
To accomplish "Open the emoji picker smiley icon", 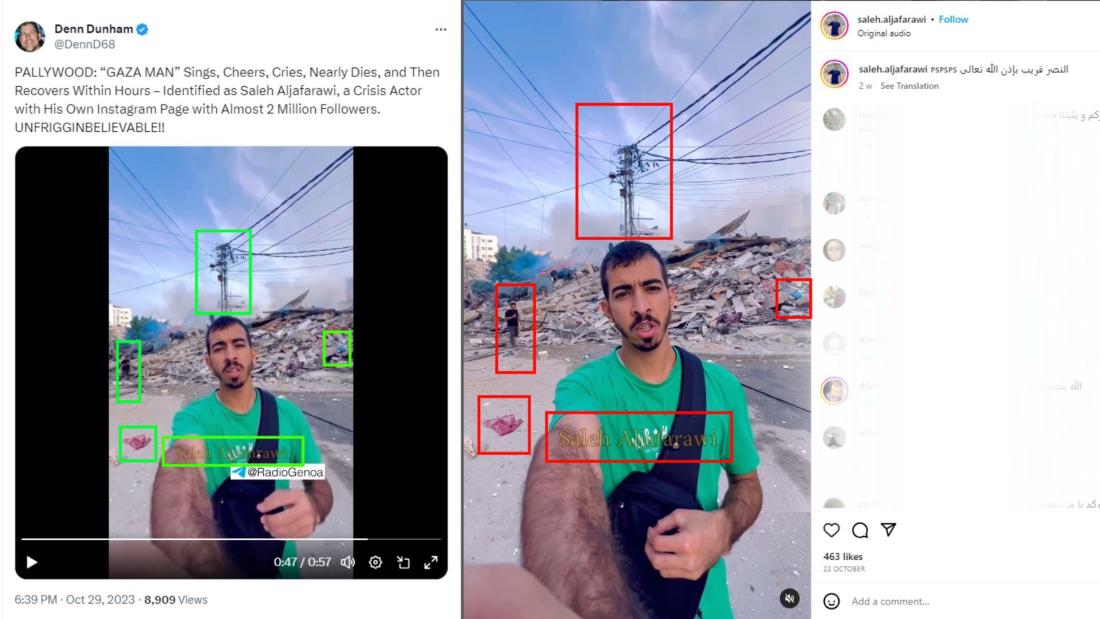I will [x=831, y=601].
